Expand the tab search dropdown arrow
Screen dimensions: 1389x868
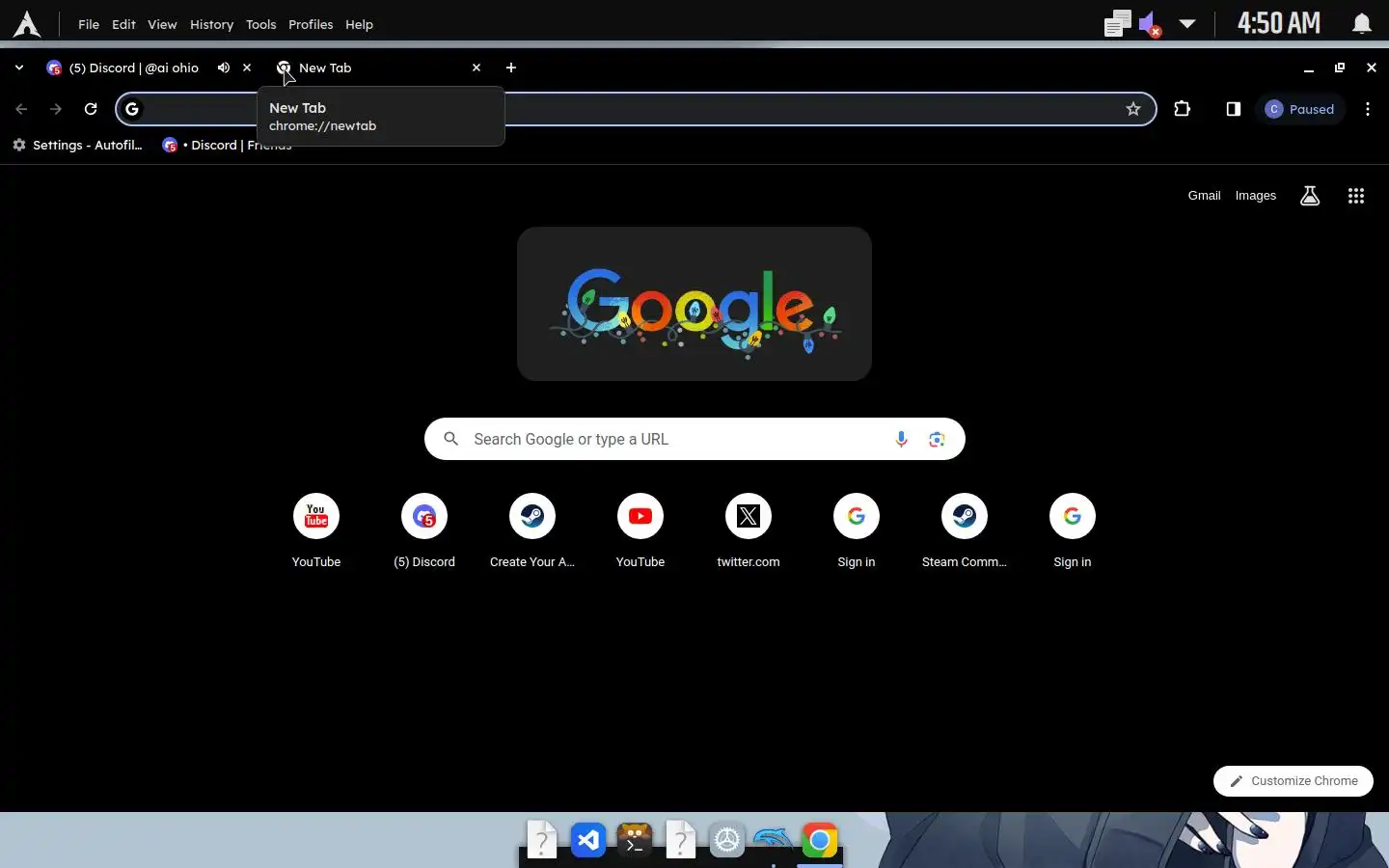click(19, 68)
